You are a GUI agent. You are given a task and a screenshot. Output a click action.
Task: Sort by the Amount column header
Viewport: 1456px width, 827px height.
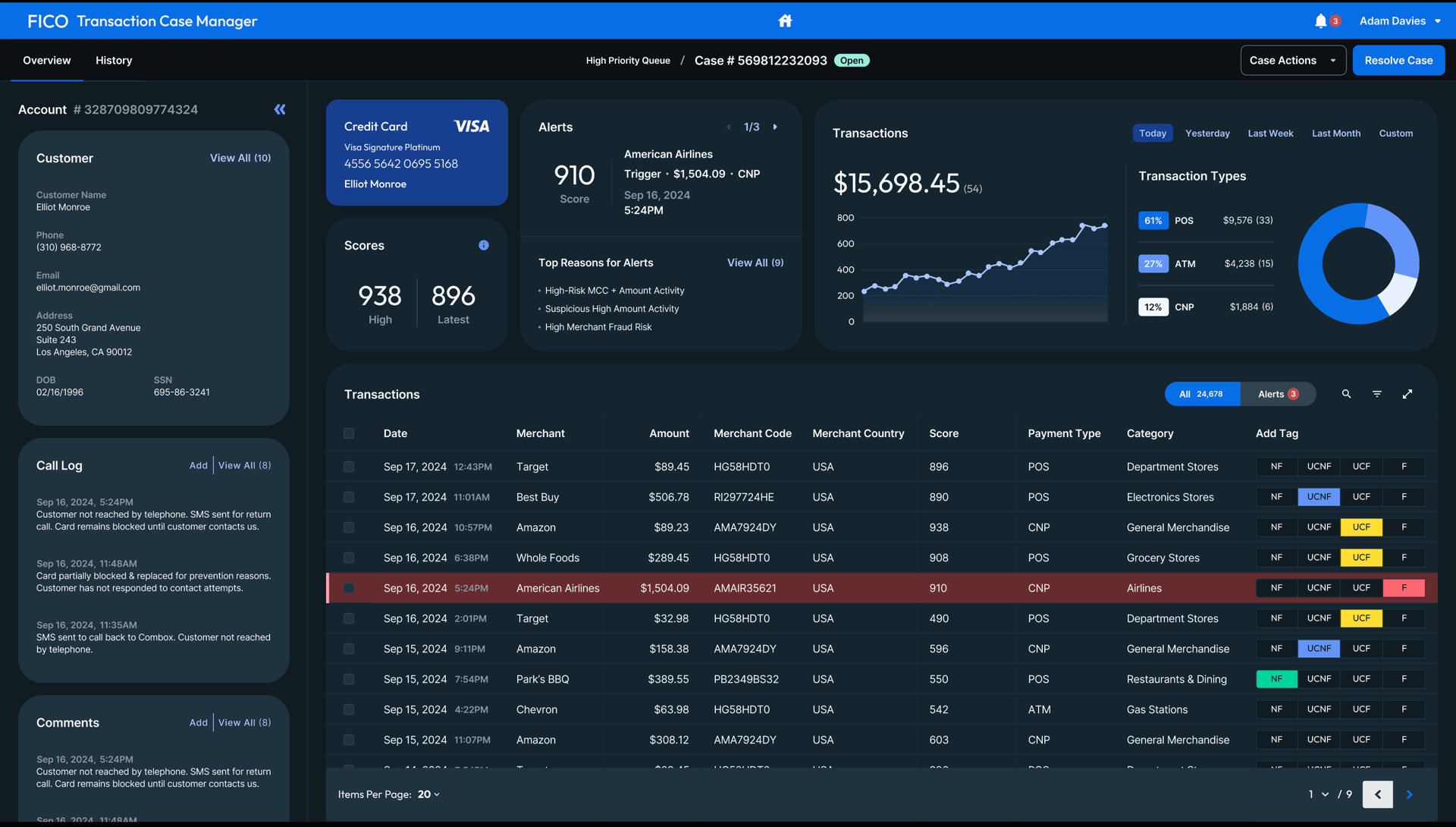point(669,433)
